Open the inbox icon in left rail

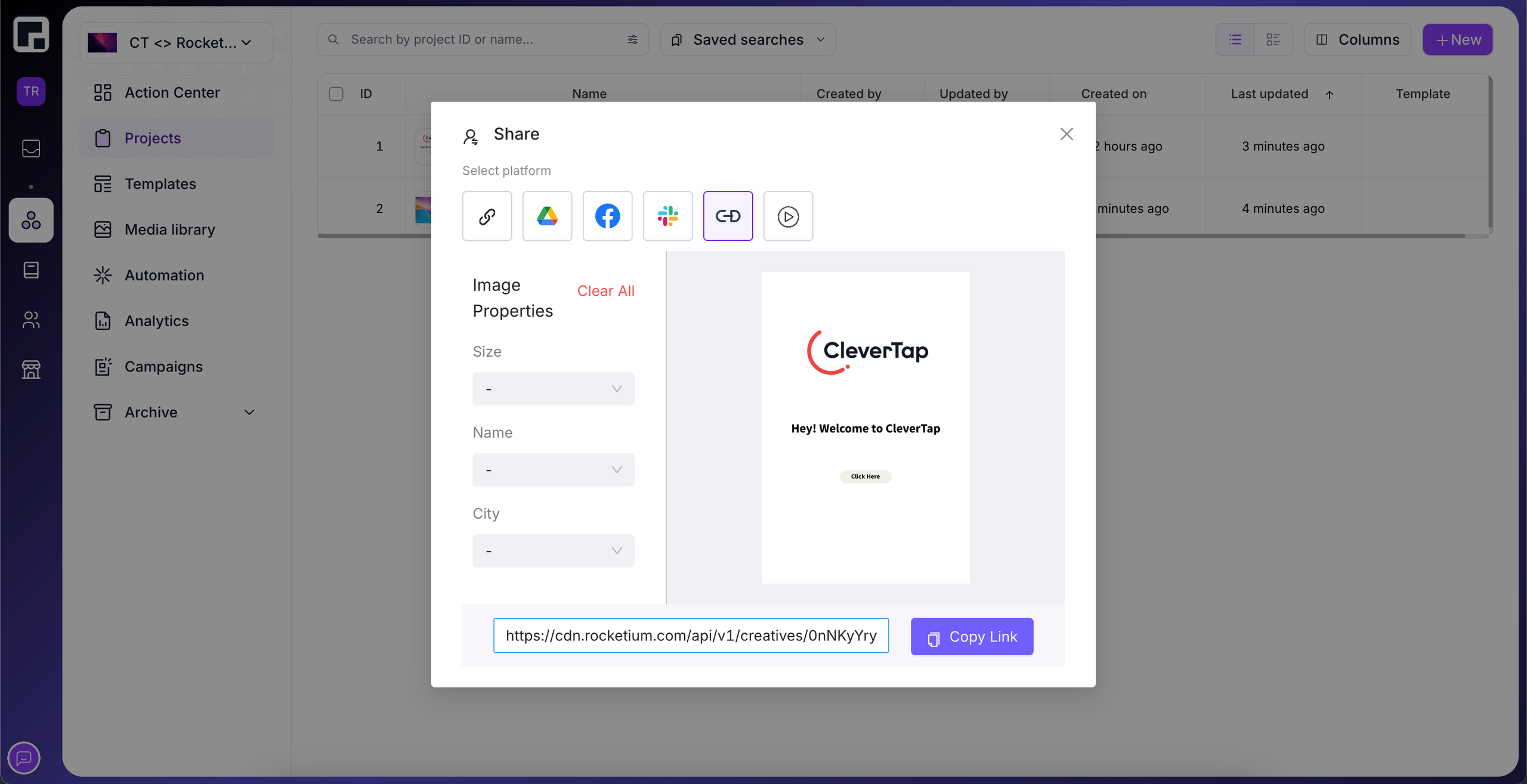tap(31, 148)
